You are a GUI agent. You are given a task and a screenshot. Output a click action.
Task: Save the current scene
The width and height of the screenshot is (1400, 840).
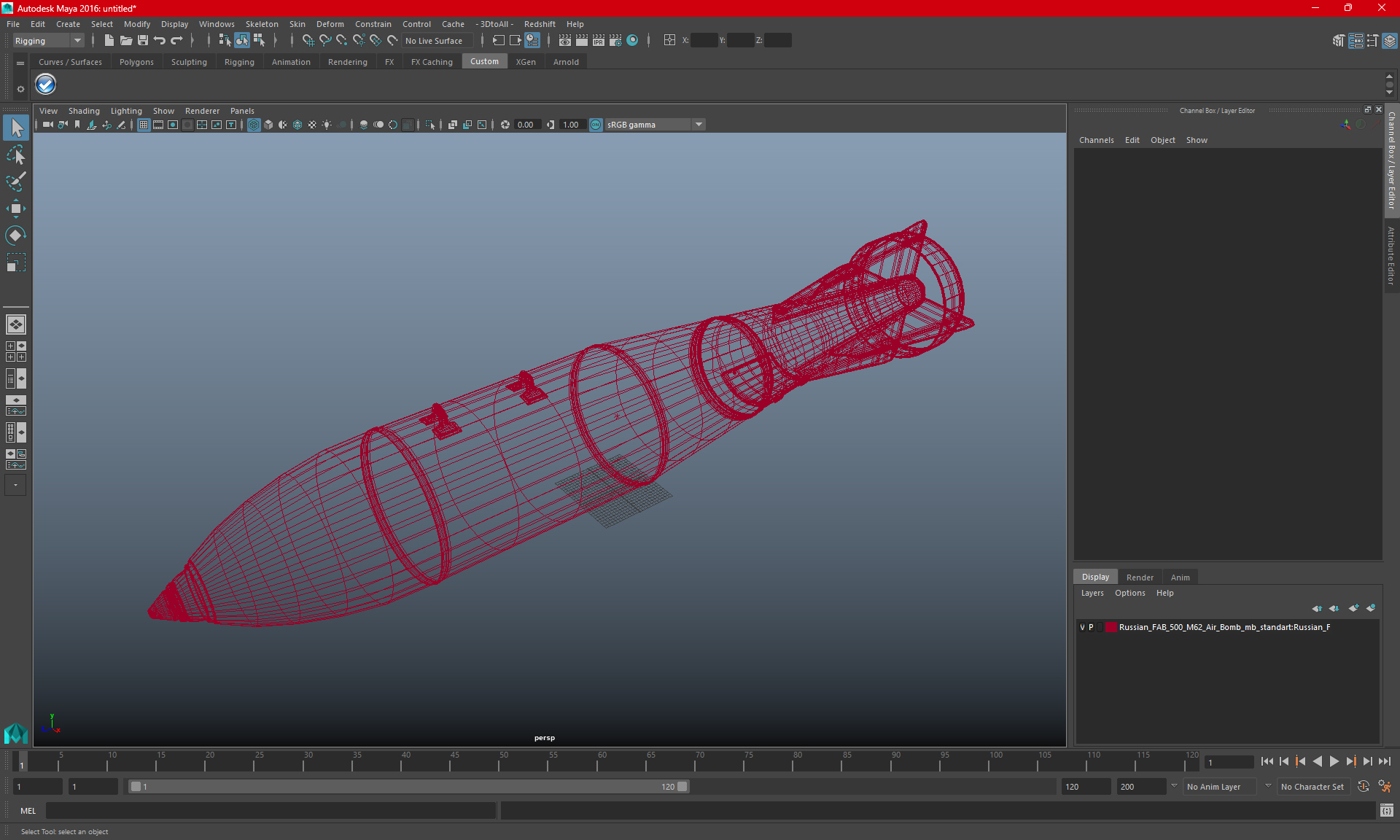142,41
